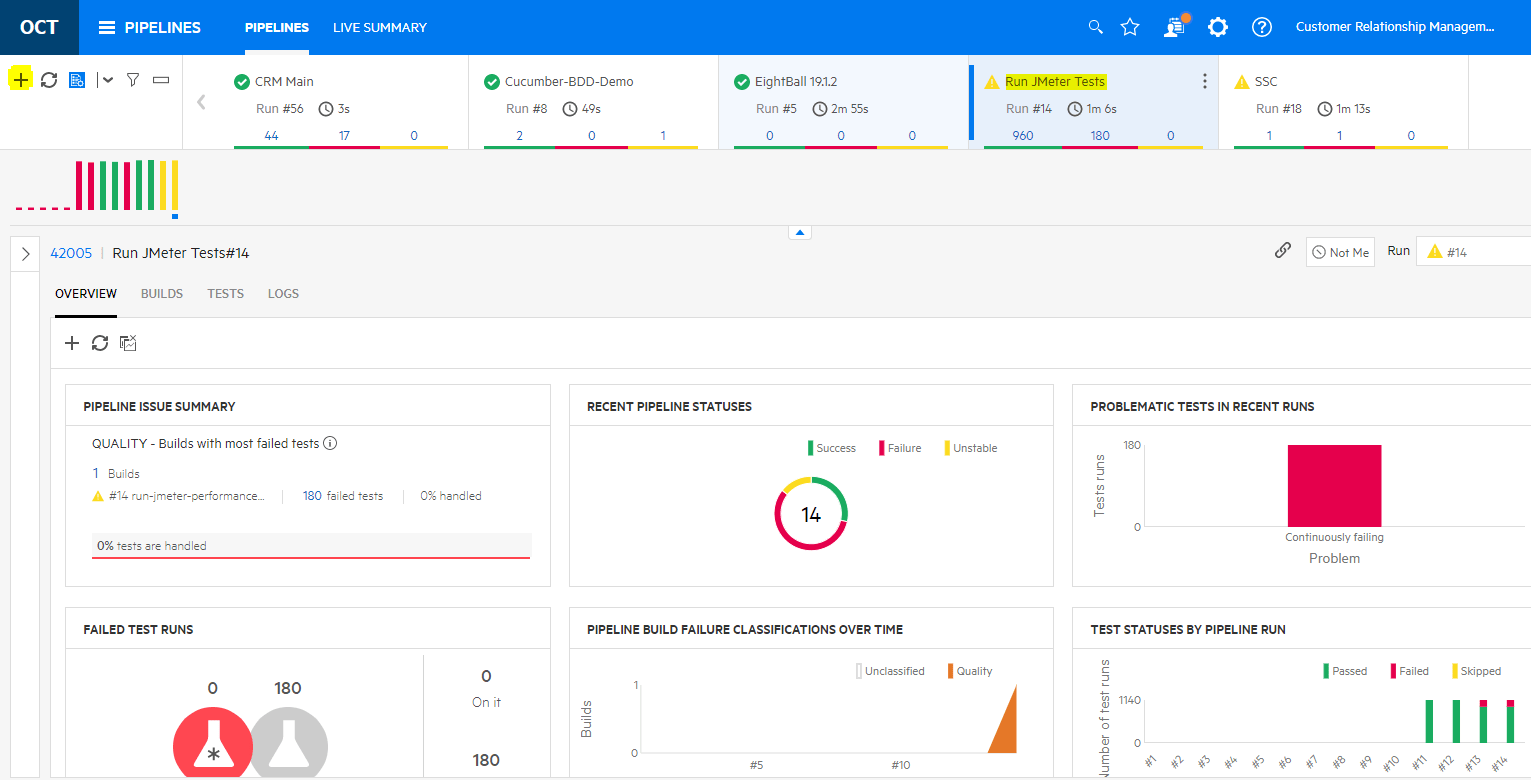1531x780 pixels.
Task: Open the settings gear
Action: click(1218, 27)
